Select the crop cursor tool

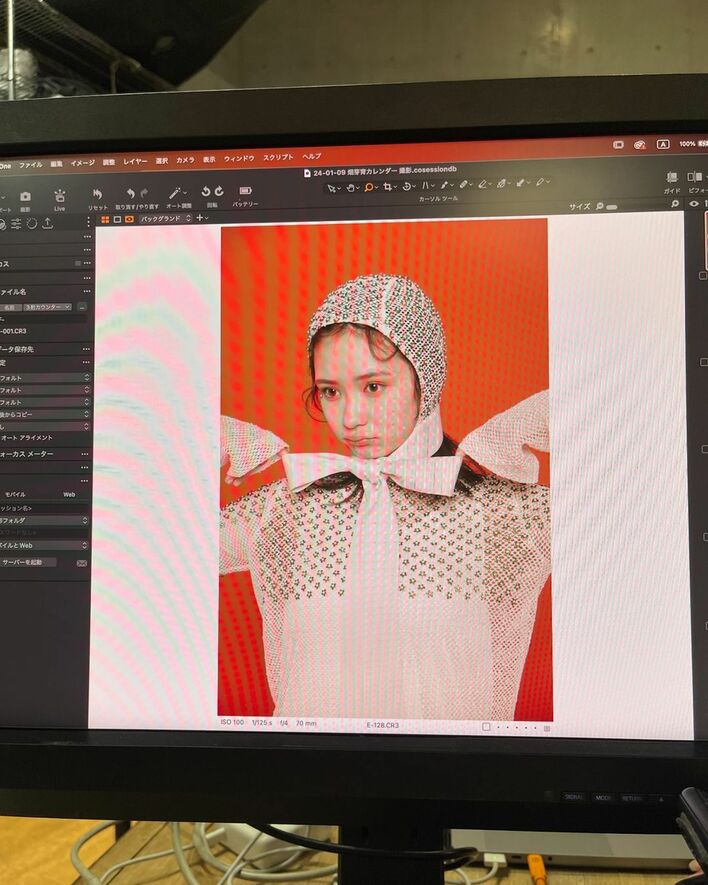389,187
